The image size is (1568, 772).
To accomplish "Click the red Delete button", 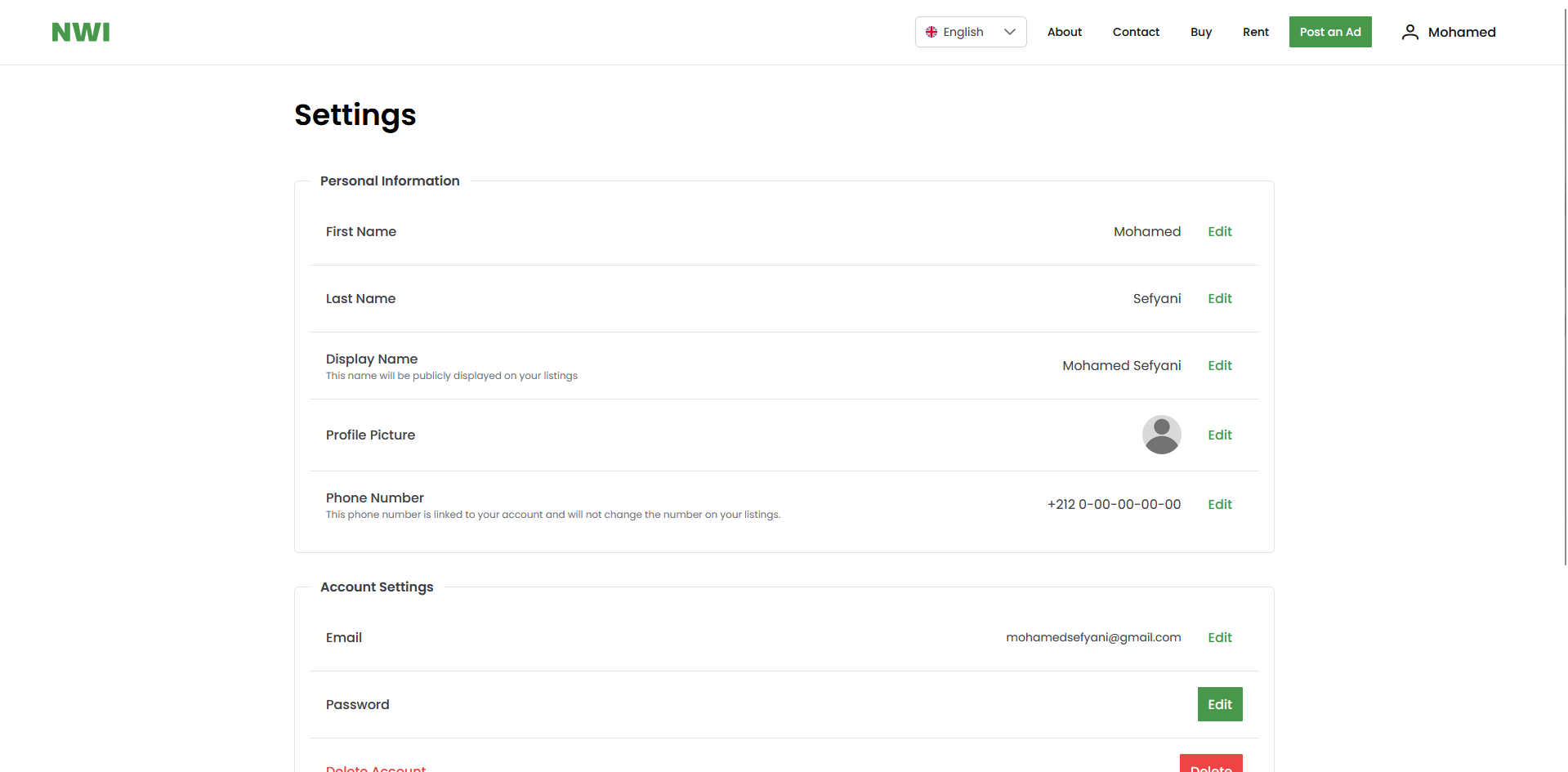I will [x=1211, y=766].
